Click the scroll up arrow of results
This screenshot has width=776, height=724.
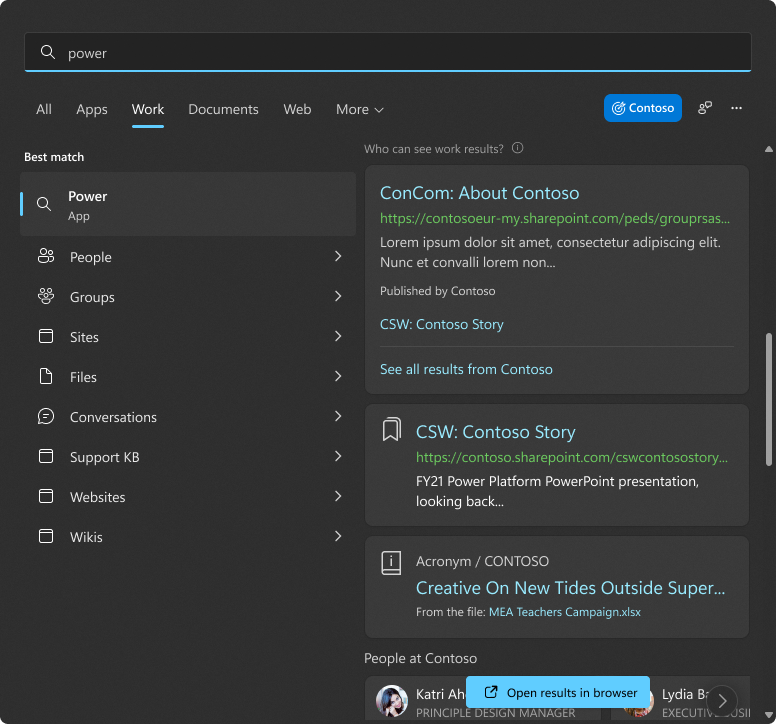point(769,149)
